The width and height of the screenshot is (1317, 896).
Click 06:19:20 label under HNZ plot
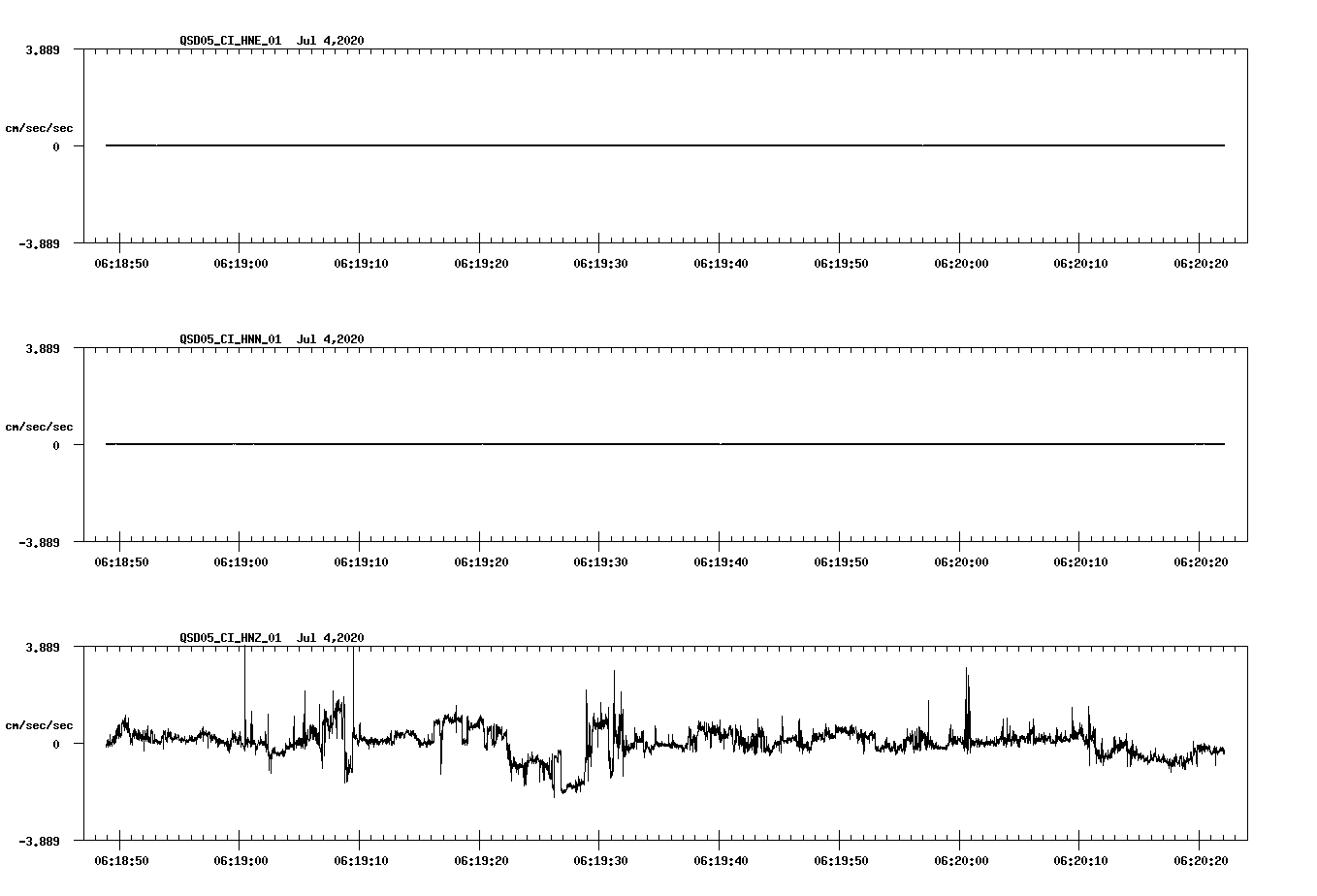click(x=481, y=861)
